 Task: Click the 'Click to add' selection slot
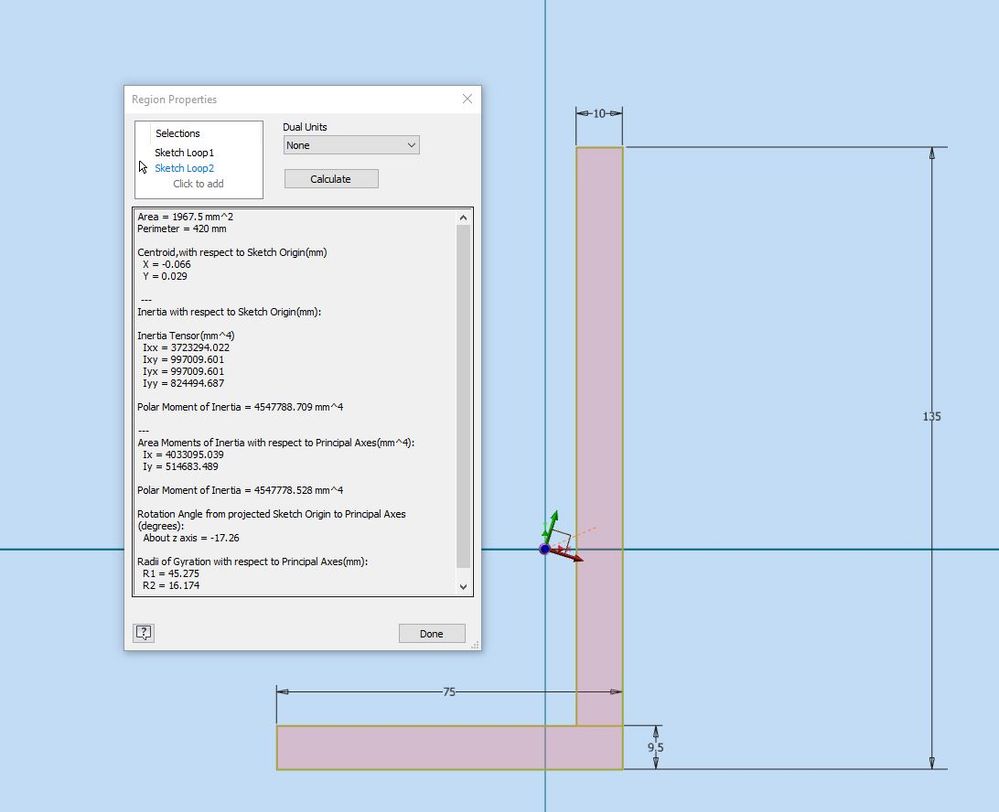tap(196, 184)
